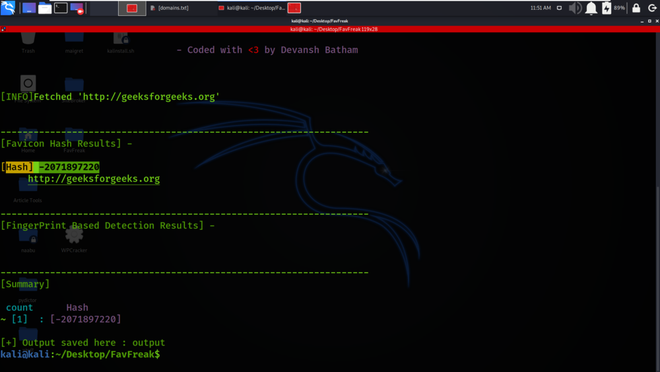Image resolution: width=660 pixels, height=372 pixels.
Task: Open the log out power icon
Action: 652,8
